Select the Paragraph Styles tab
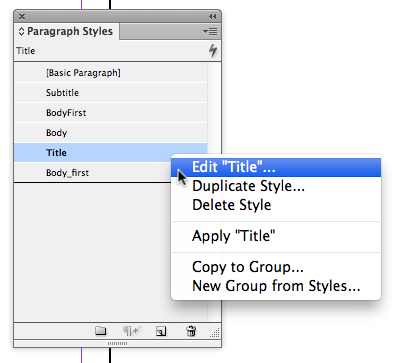The width and height of the screenshot is (401, 363). (66, 32)
